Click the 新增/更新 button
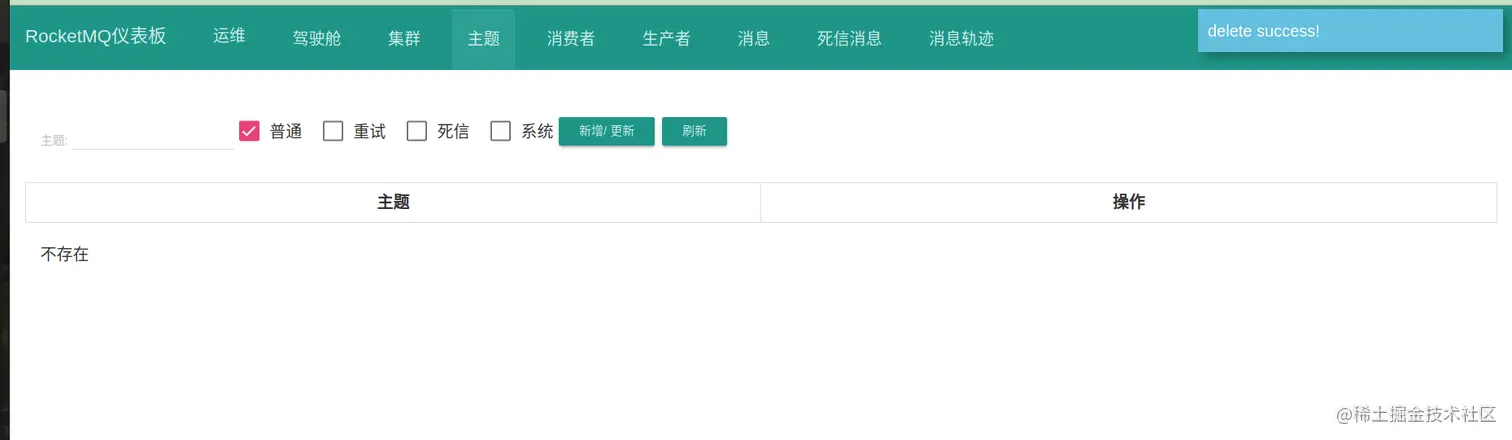 point(607,131)
